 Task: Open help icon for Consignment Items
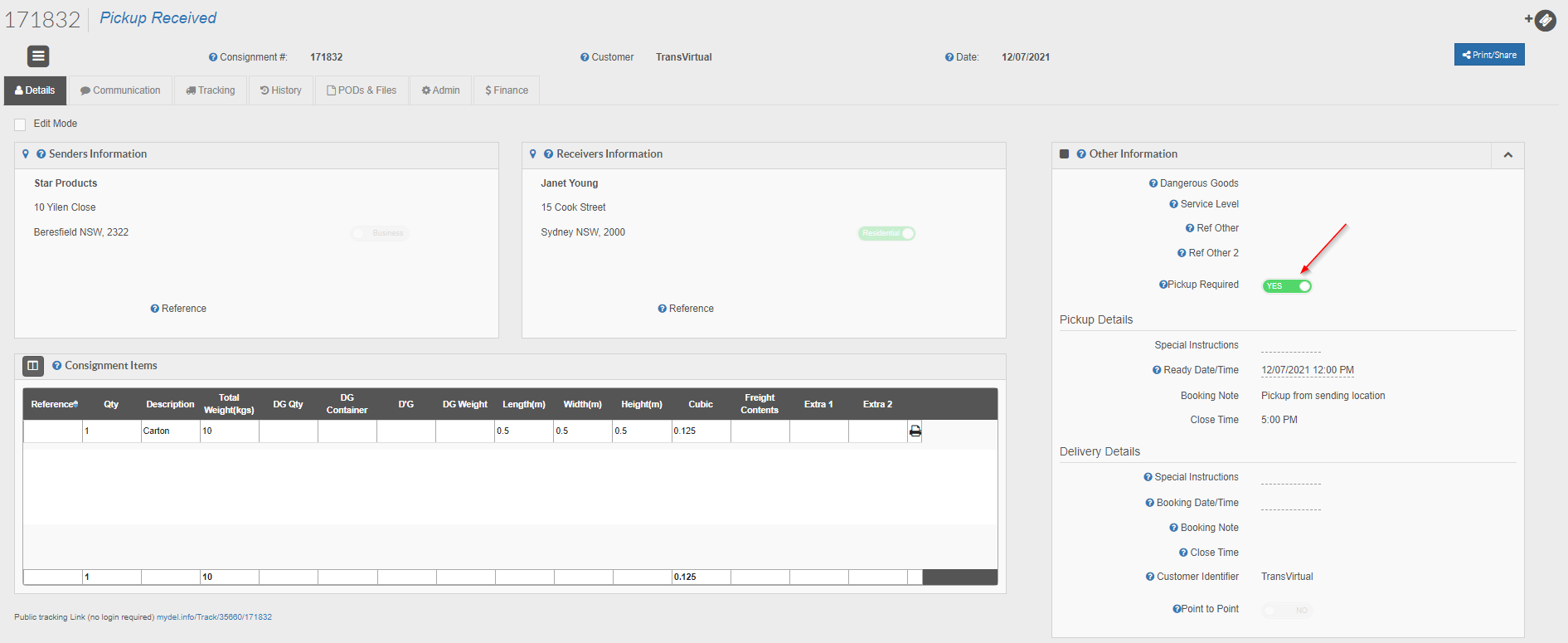tap(57, 365)
